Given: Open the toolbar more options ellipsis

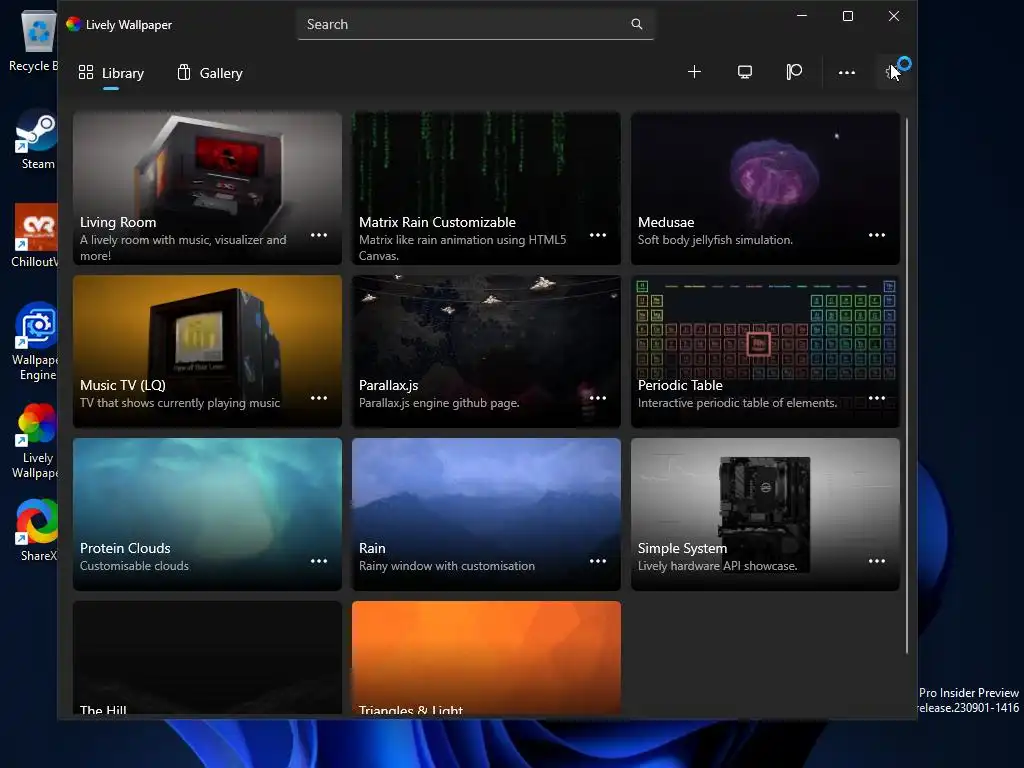Looking at the screenshot, I should coord(846,72).
